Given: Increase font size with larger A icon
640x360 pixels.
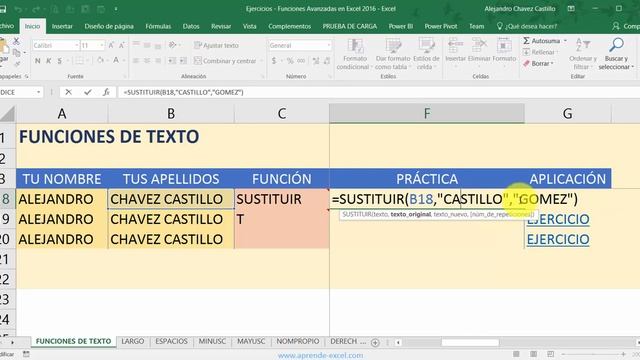Looking at the screenshot, I should tap(111, 45).
